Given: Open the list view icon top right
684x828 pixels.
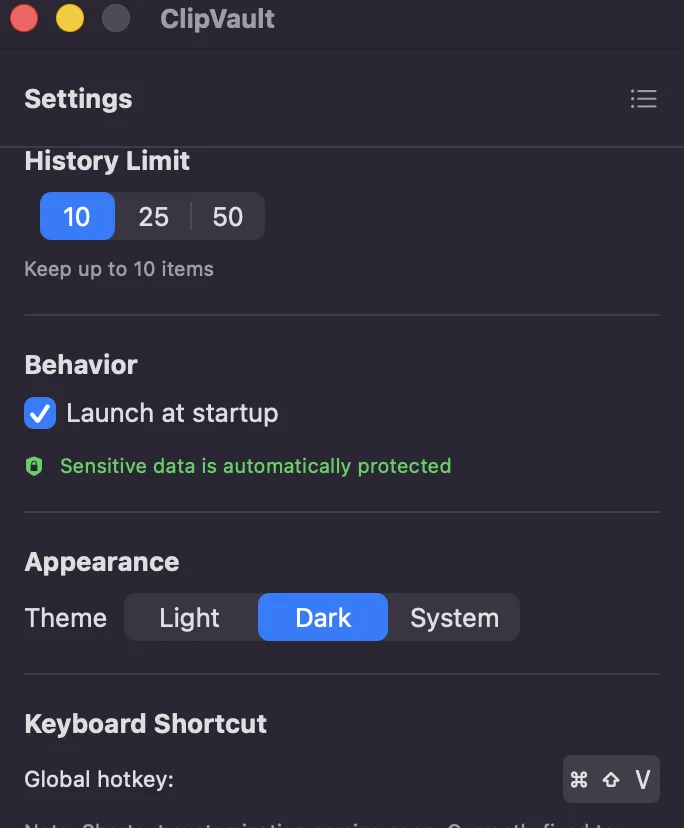Looking at the screenshot, I should coord(643,99).
